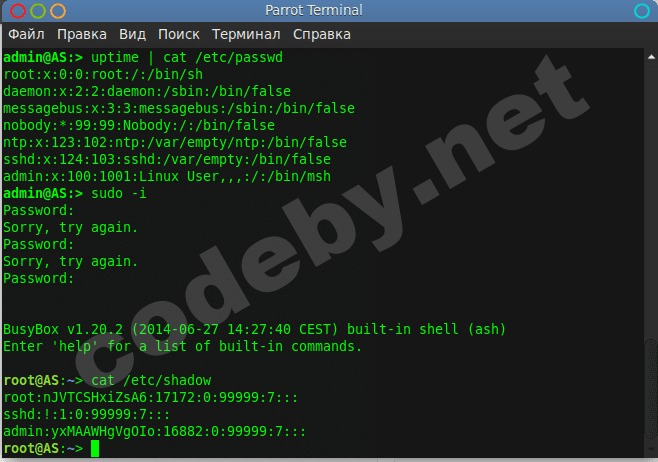The image size is (658, 462).
Task: Click the 'sshd:!:1:0:99999:7:::' line
Action: coord(87,415)
